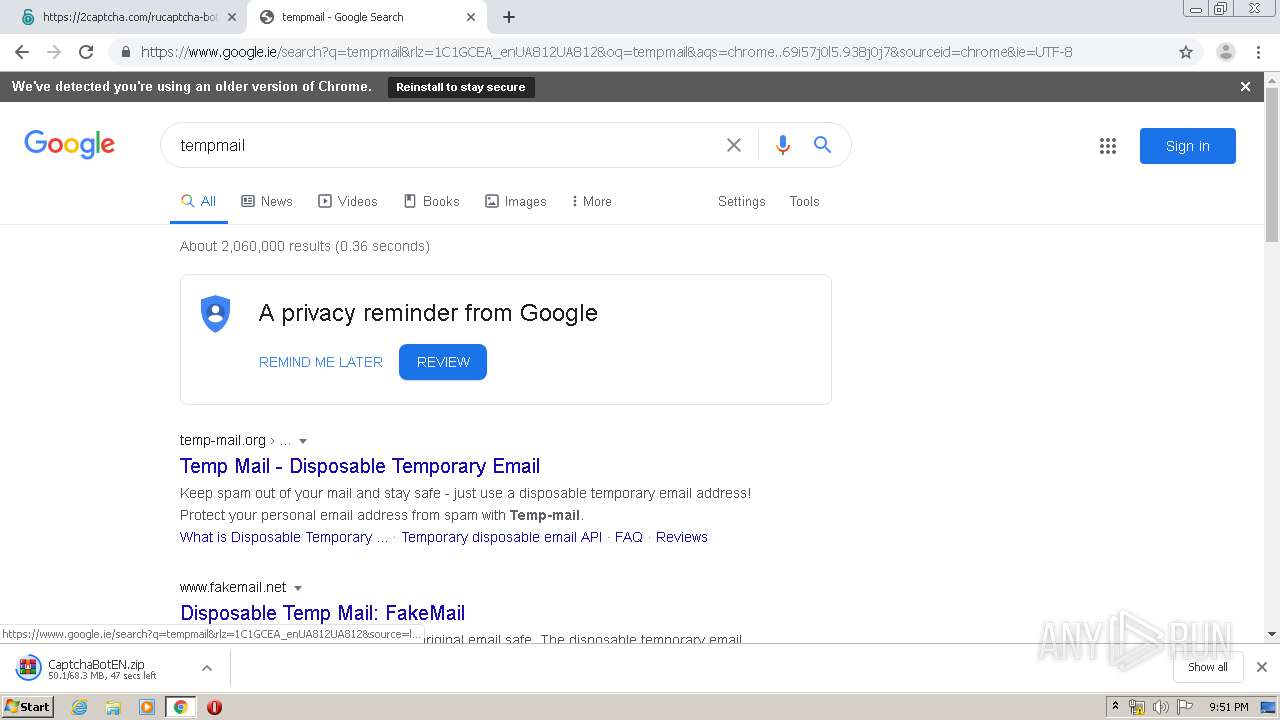Image resolution: width=1280 pixels, height=720 pixels.
Task: Close the downloads bar
Action: (1262, 667)
